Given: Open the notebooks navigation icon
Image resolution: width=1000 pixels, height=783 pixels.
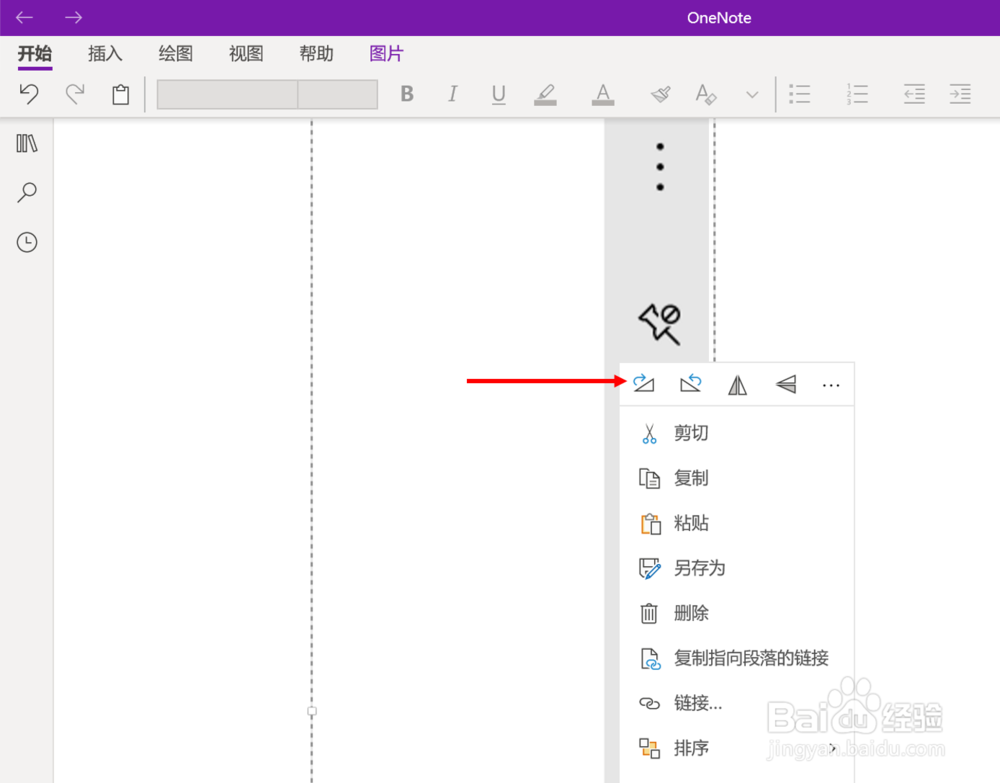Looking at the screenshot, I should click(x=27, y=143).
